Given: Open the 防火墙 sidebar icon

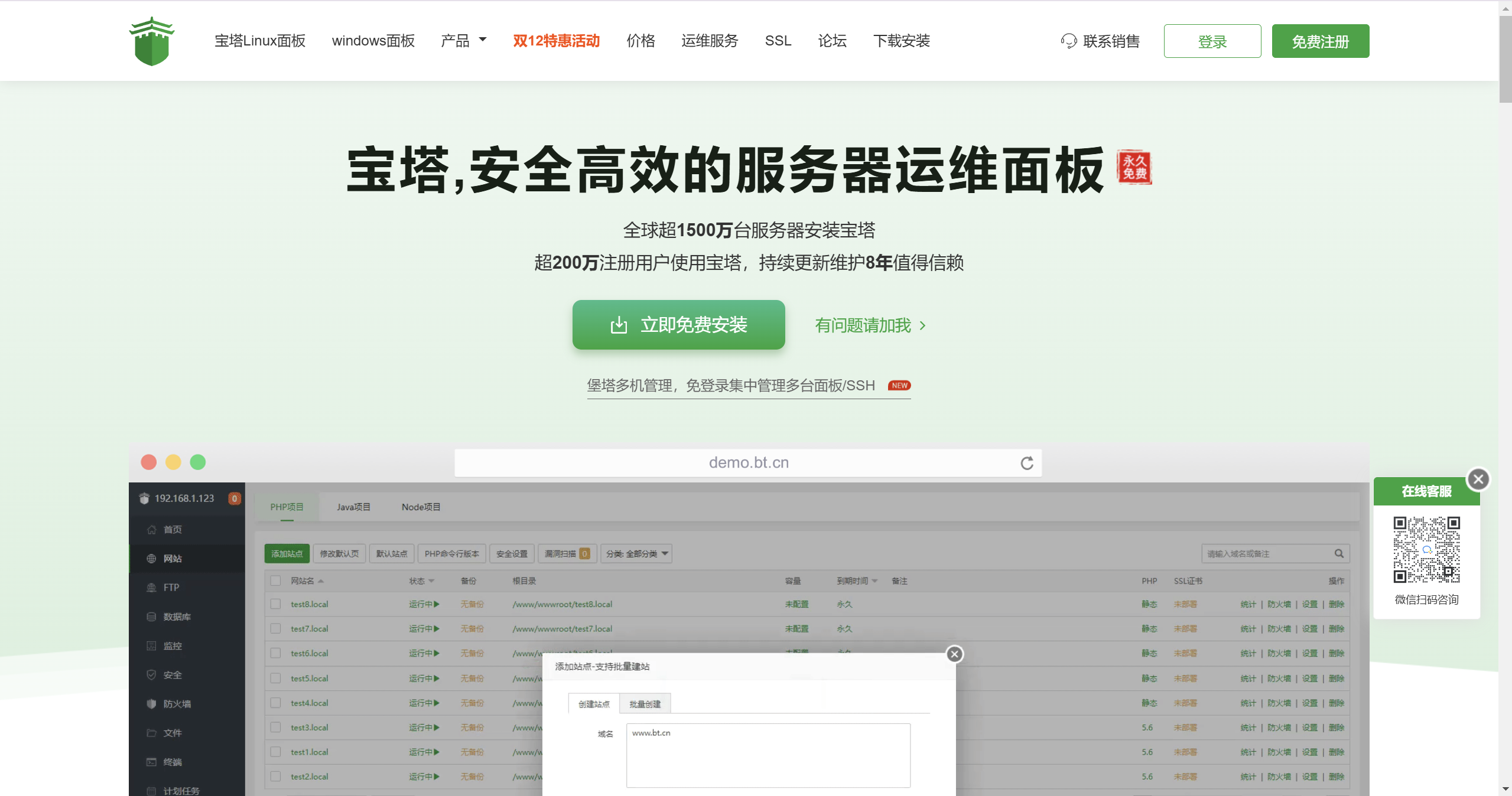Looking at the screenshot, I should pos(177,703).
